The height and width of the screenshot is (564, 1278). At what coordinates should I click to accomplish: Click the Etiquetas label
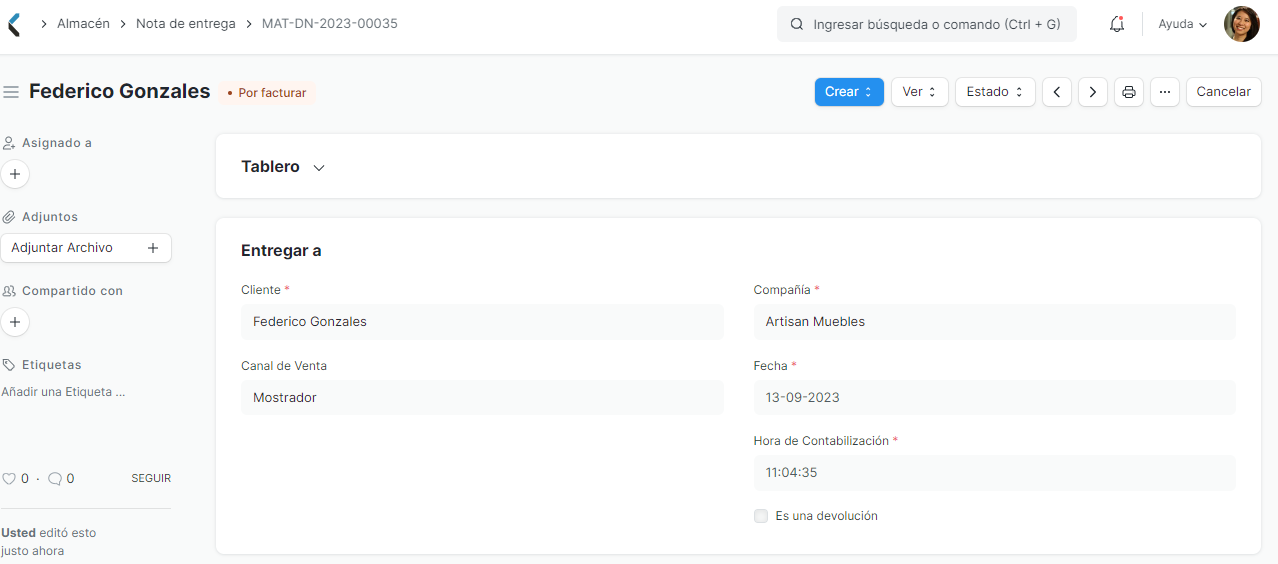[x=52, y=365]
